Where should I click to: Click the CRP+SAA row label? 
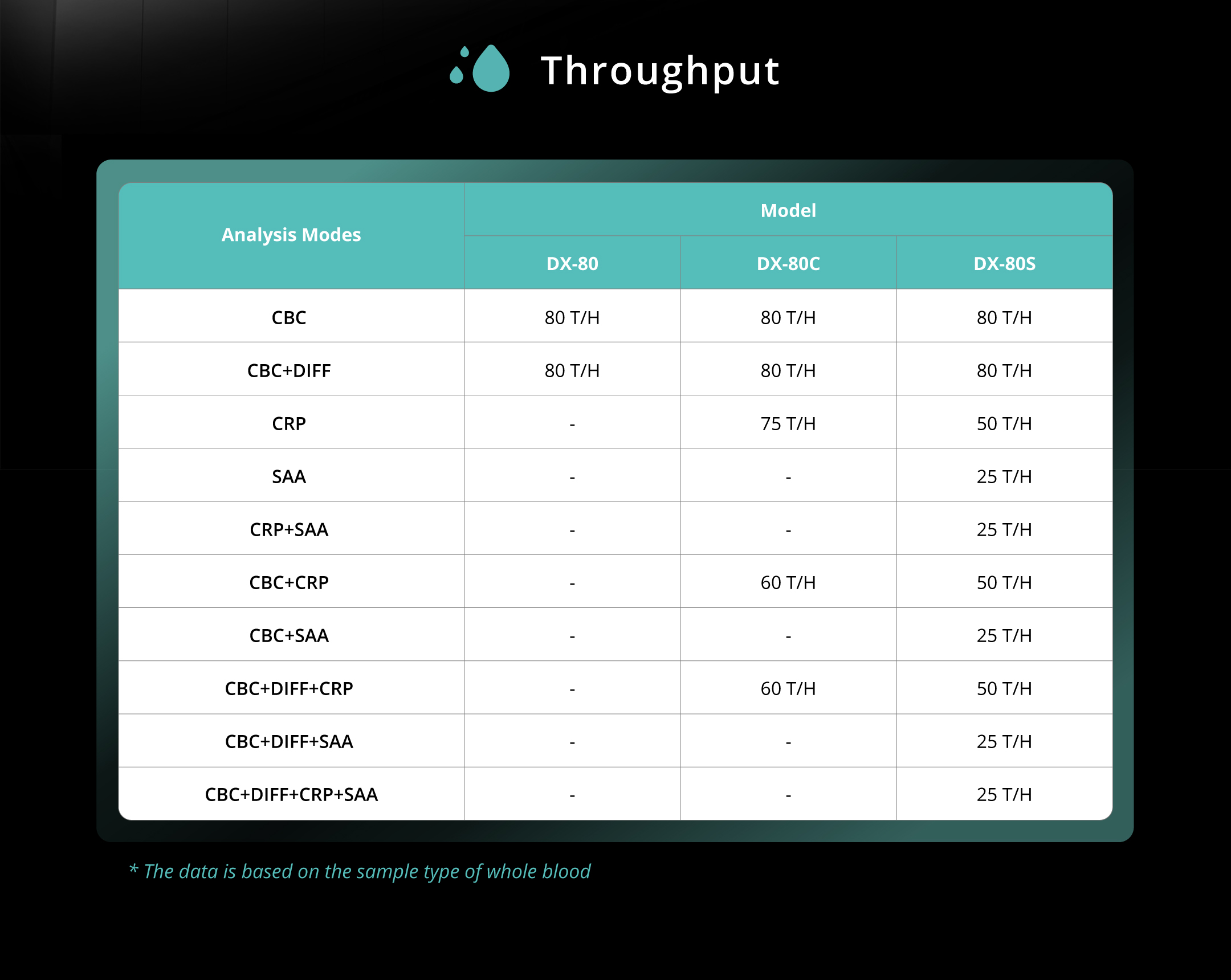click(x=289, y=530)
